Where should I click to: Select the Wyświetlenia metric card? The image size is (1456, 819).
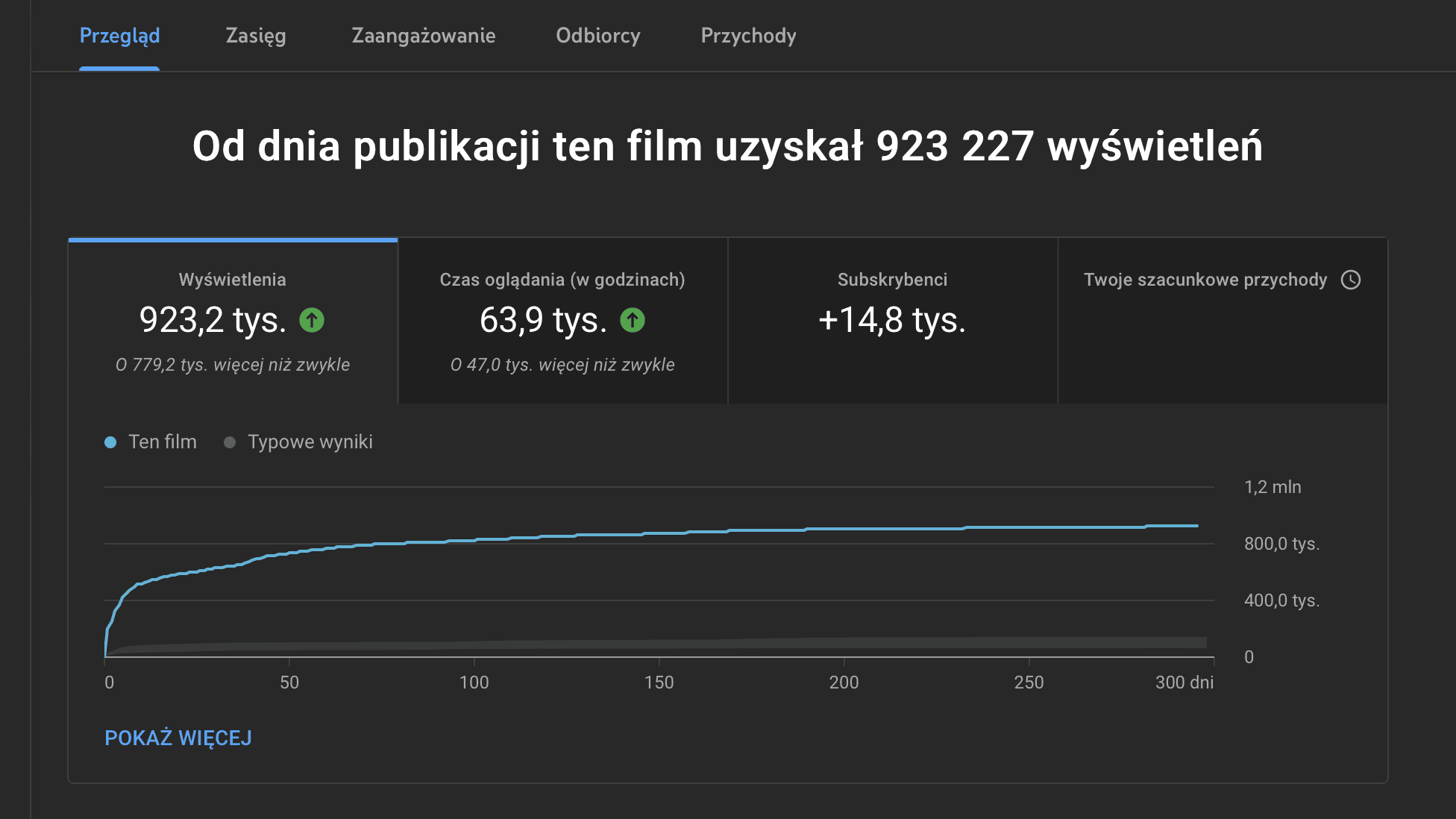click(233, 321)
